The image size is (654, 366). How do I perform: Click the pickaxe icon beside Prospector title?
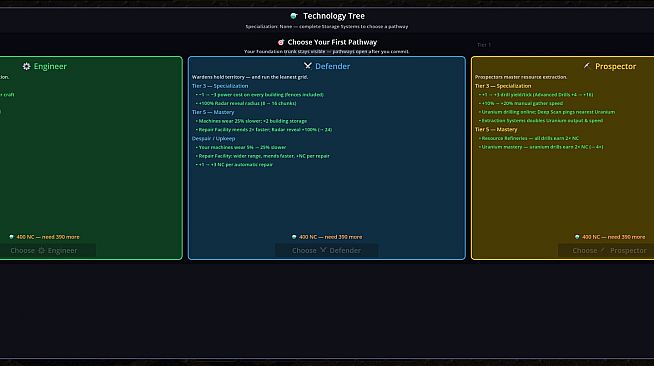tap(587, 66)
